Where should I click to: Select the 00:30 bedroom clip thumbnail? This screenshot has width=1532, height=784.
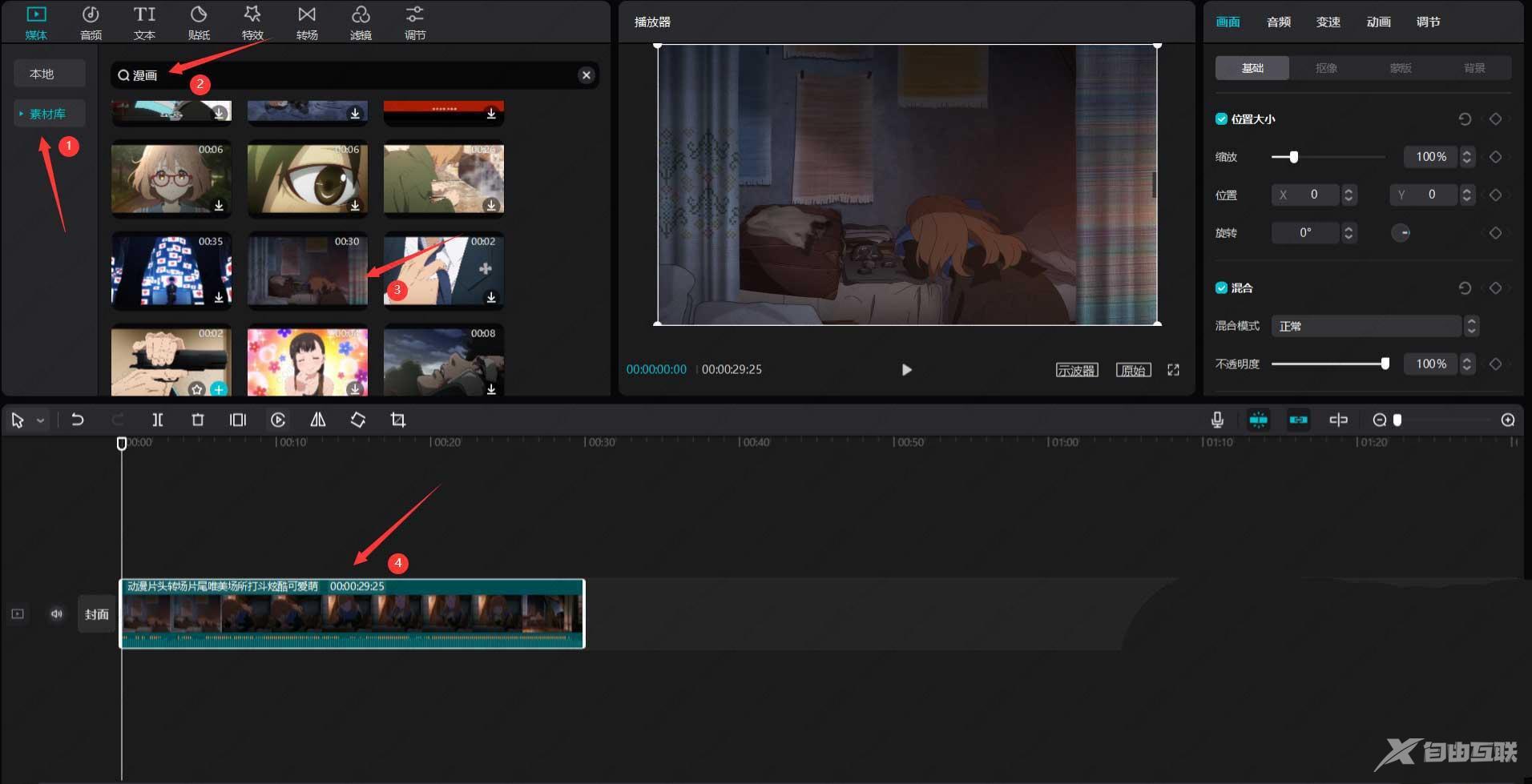click(x=308, y=271)
